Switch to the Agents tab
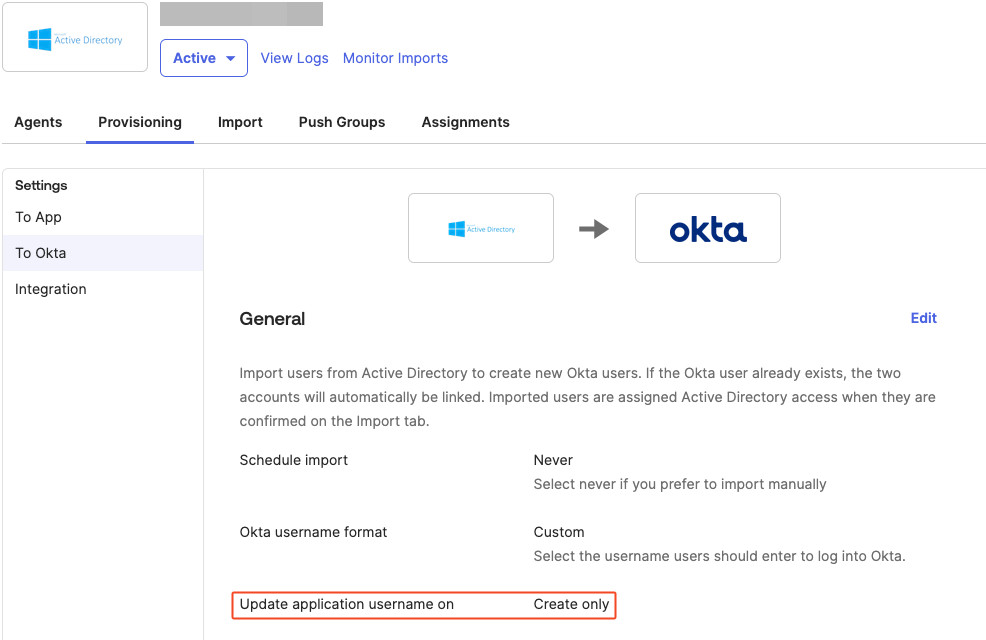The width and height of the screenshot is (986, 640). pyautogui.click(x=38, y=121)
